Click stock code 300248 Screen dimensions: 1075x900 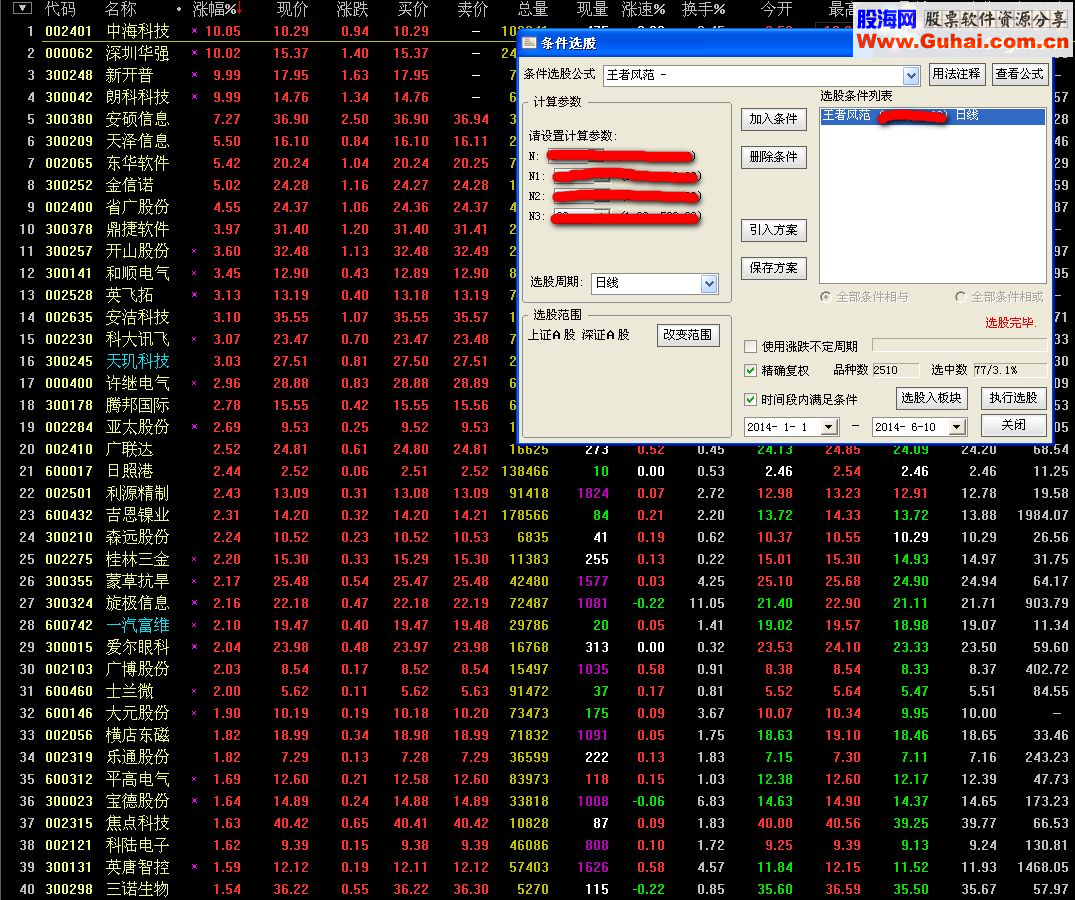click(69, 75)
